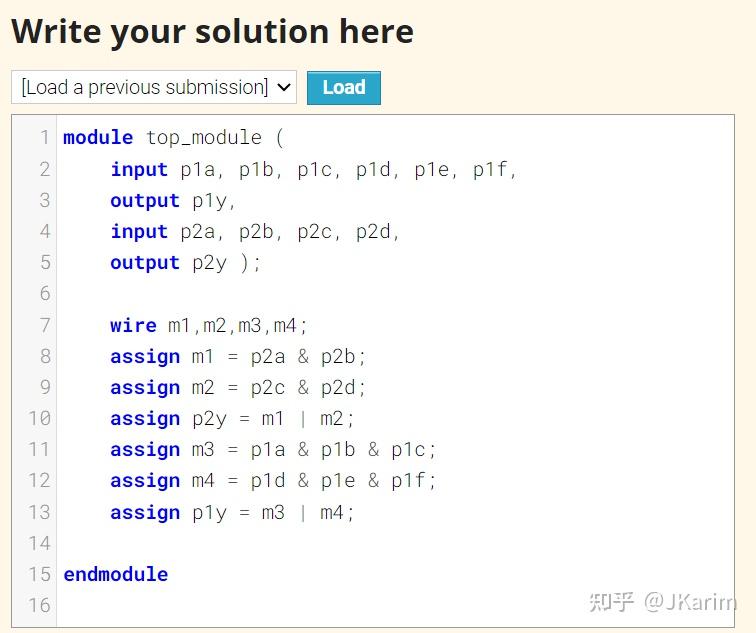Click the 'wire' keyword declaration
Screen dimensions: 756x633
[133, 325]
